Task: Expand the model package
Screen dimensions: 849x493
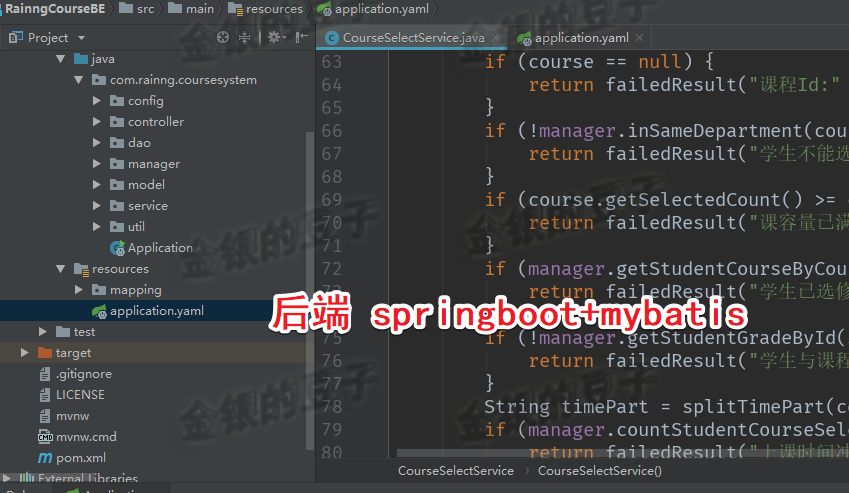Action: pos(97,185)
